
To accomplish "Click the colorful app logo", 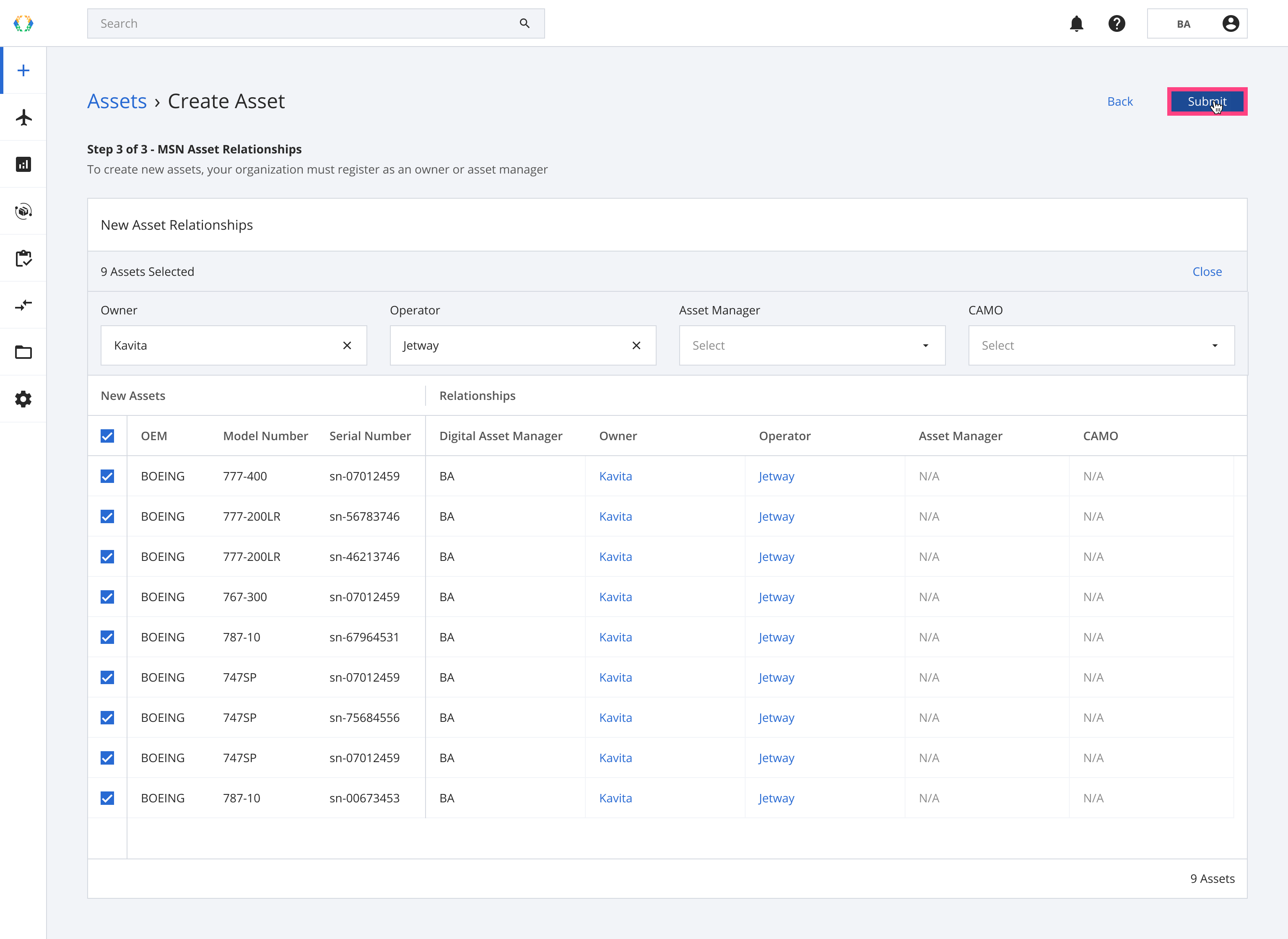I will click(23, 23).
